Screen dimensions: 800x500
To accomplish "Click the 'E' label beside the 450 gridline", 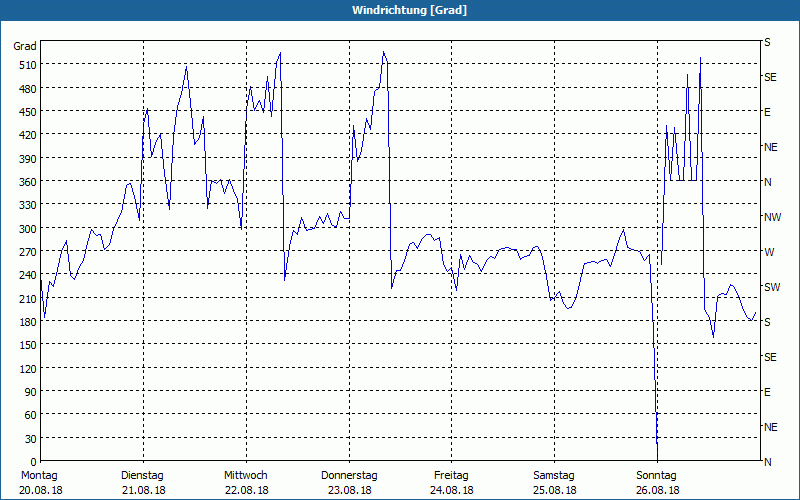I will click(x=767, y=112).
